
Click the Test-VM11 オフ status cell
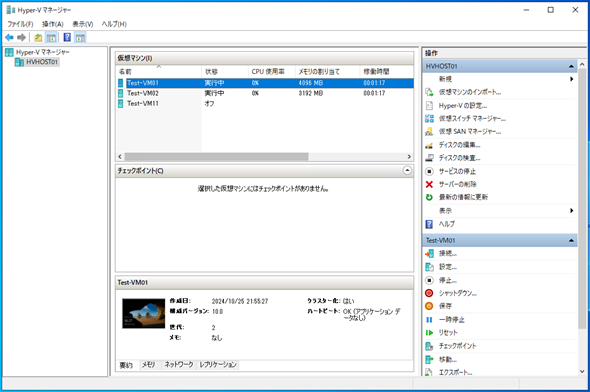coord(210,103)
